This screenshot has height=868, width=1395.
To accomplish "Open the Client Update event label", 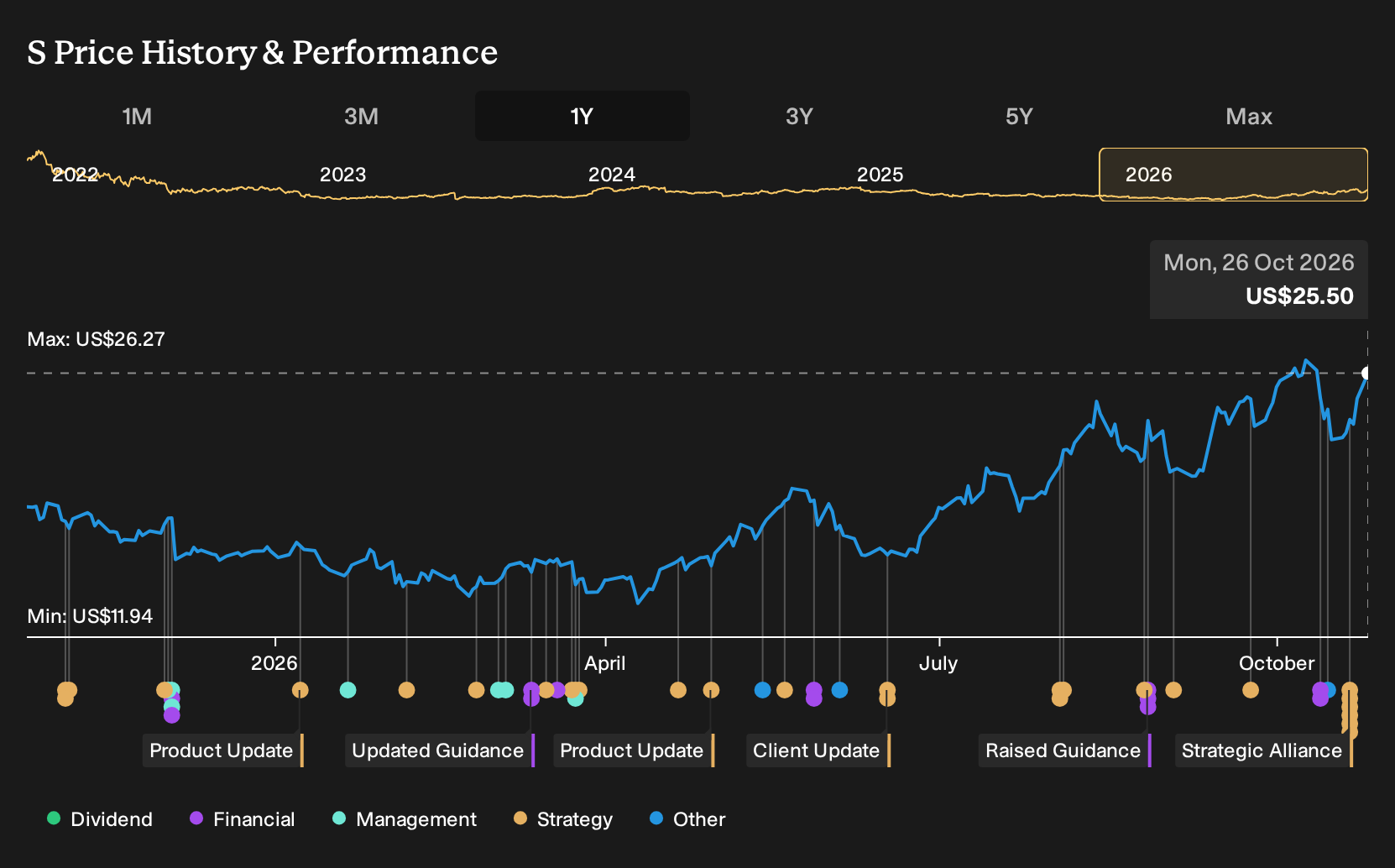I will point(818,750).
